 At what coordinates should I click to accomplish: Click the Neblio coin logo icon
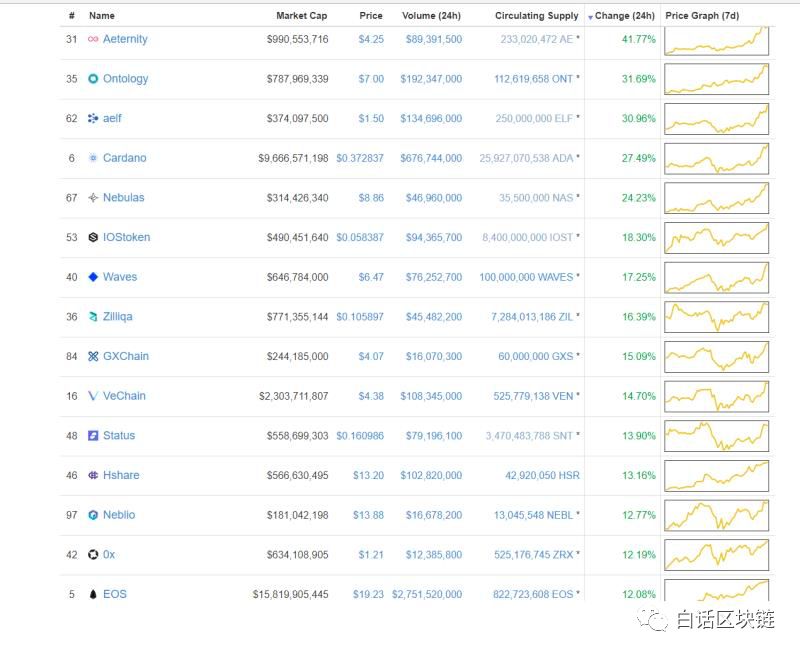93,515
